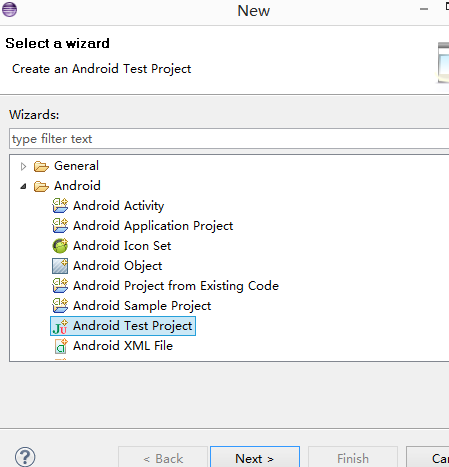Select the Android folder item
This screenshot has height=467, width=449.
(77, 186)
